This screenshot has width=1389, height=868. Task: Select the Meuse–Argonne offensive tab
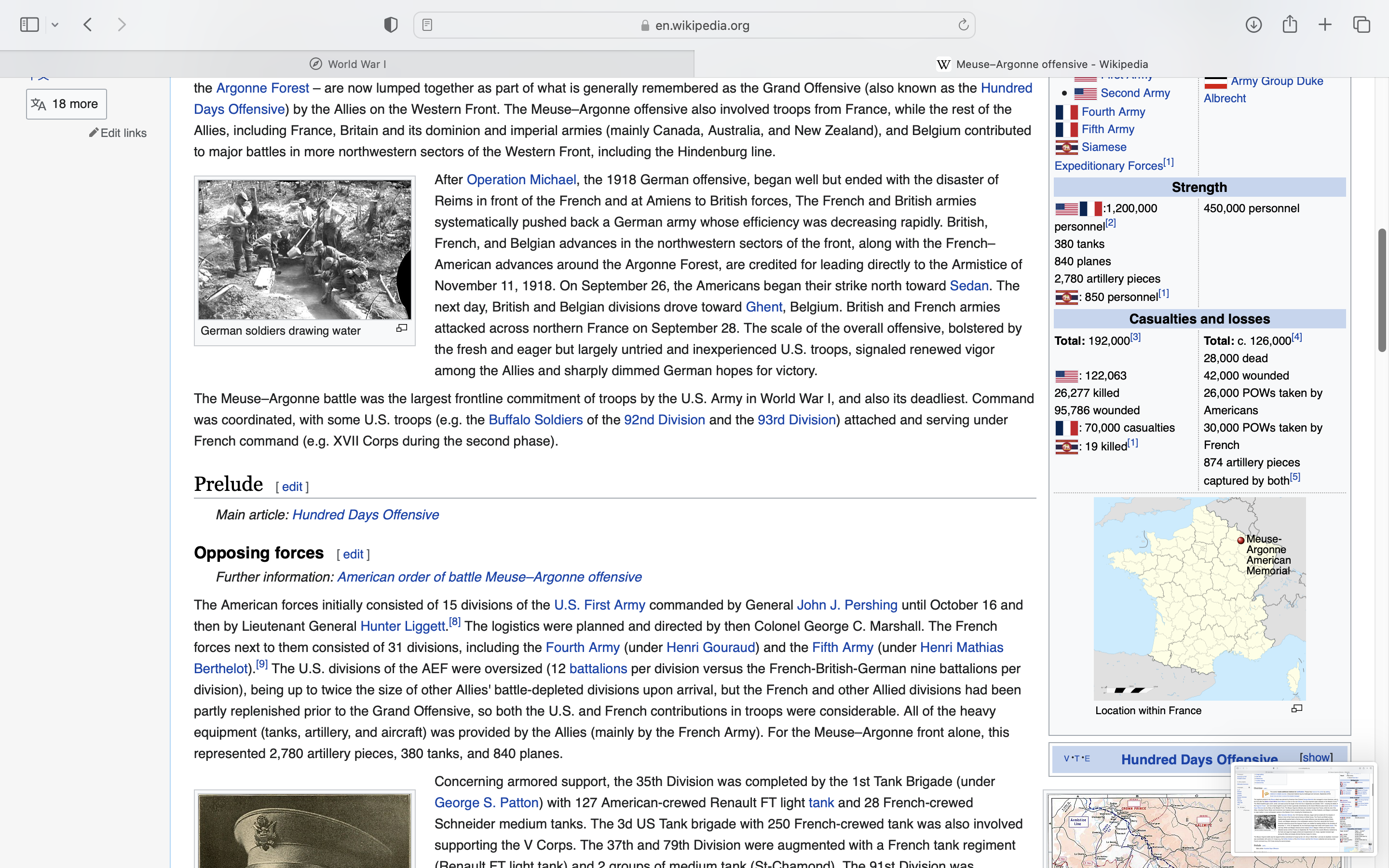tap(1042, 64)
